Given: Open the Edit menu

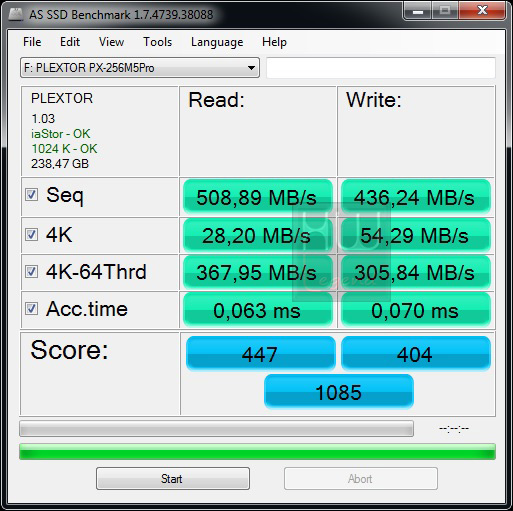Looking at the screenshot, I should click(x=70, y=42).
